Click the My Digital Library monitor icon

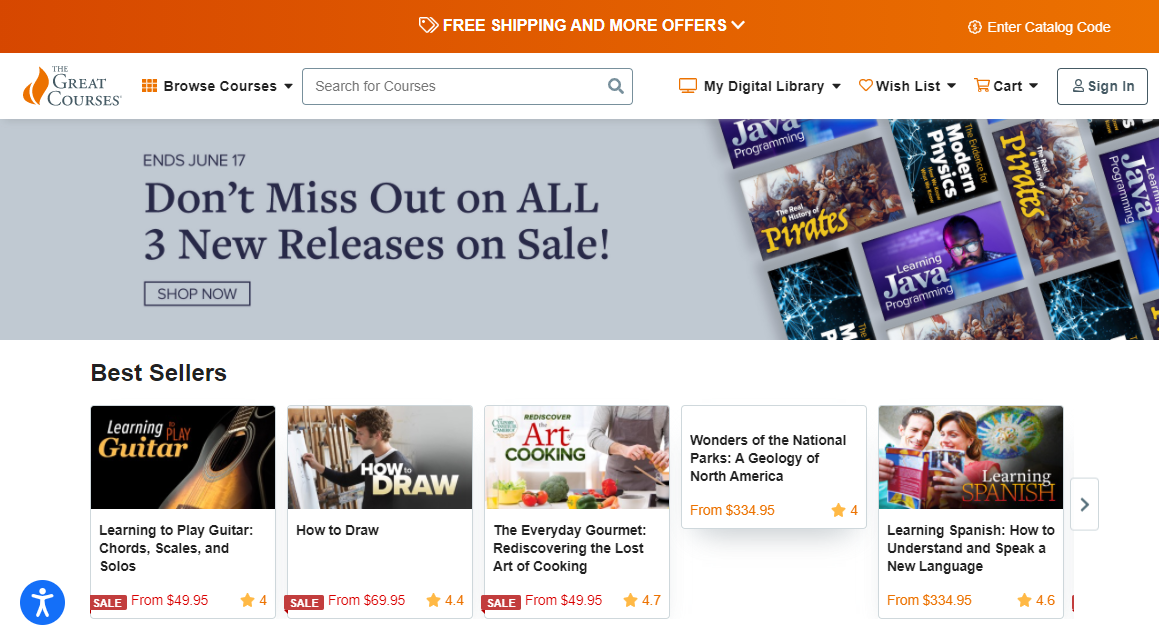[x=687, y=86]
